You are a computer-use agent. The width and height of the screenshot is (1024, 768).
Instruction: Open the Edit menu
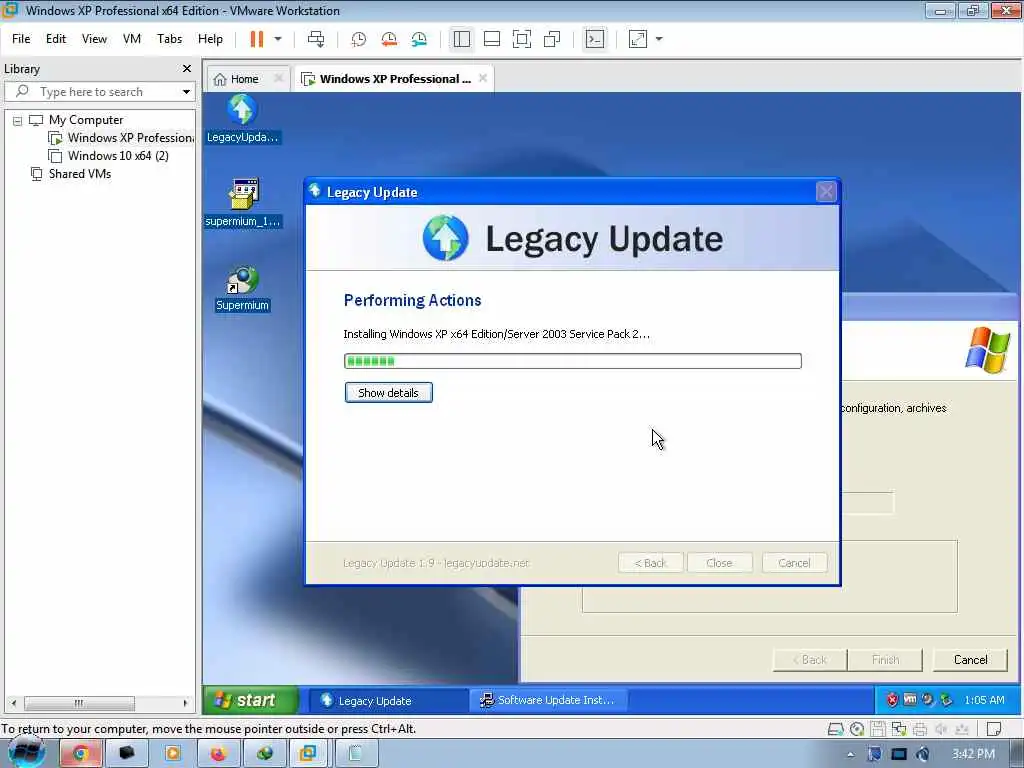point(56,39)
